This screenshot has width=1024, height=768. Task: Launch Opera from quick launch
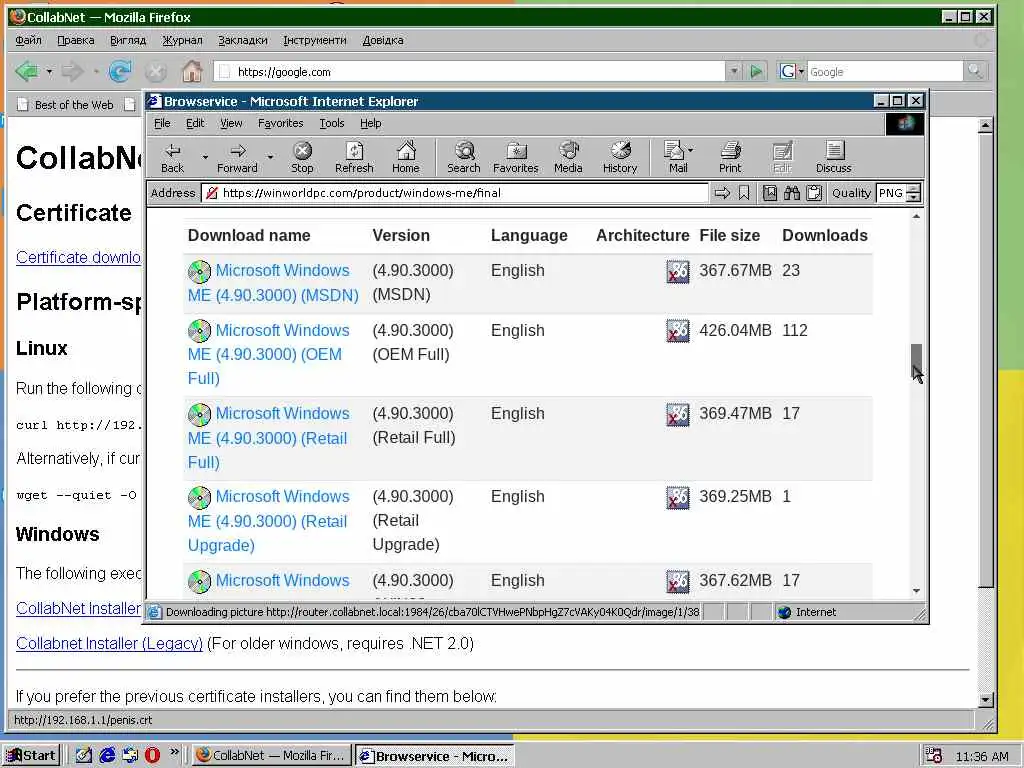coord(152,755)
